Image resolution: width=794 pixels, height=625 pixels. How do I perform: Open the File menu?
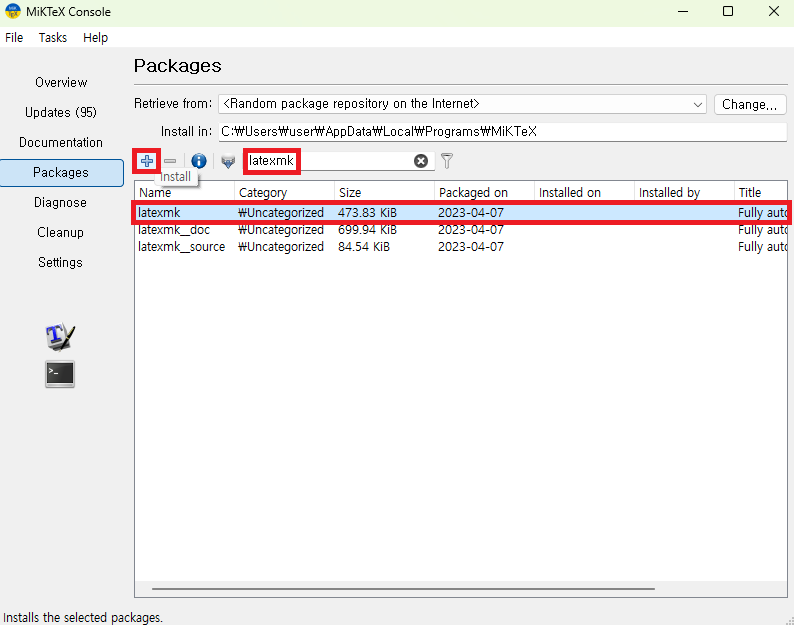point(14,37)
